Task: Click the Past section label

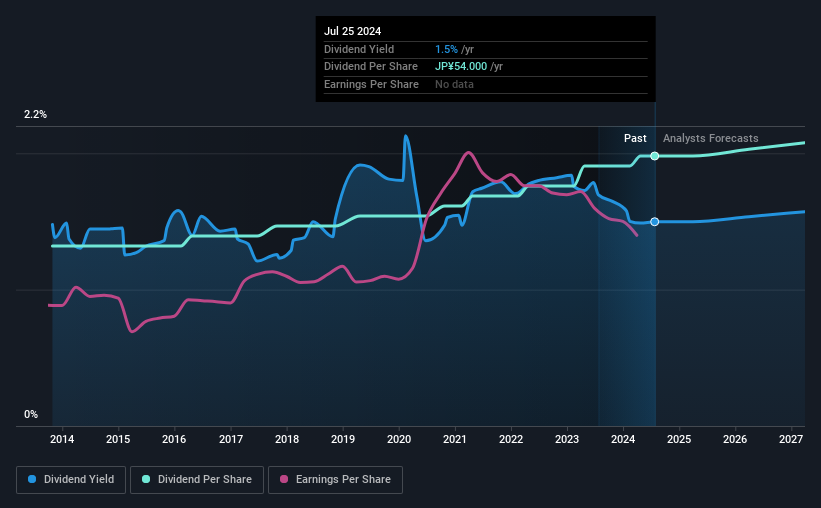Action: coord(635,138)
